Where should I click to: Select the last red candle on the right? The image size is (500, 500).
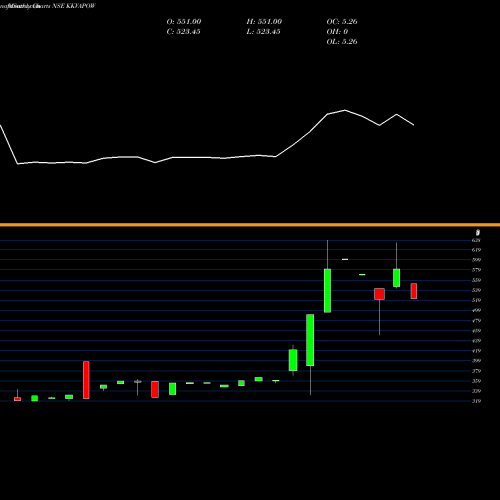click(x=414, y=291)
